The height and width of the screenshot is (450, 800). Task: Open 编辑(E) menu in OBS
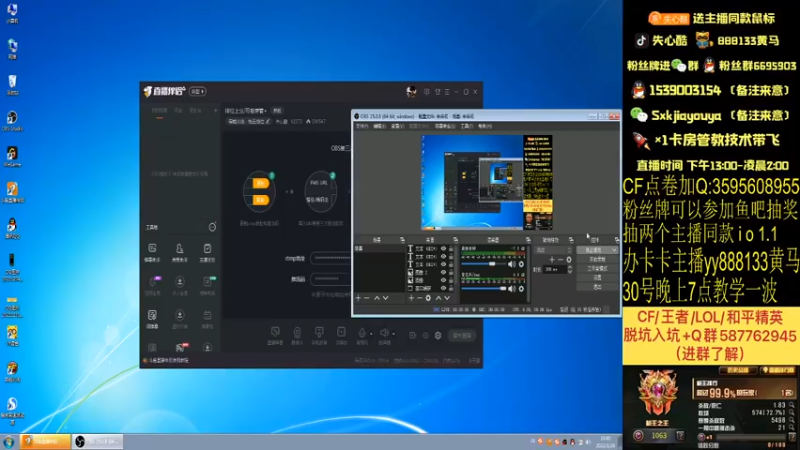coord(380,126)
